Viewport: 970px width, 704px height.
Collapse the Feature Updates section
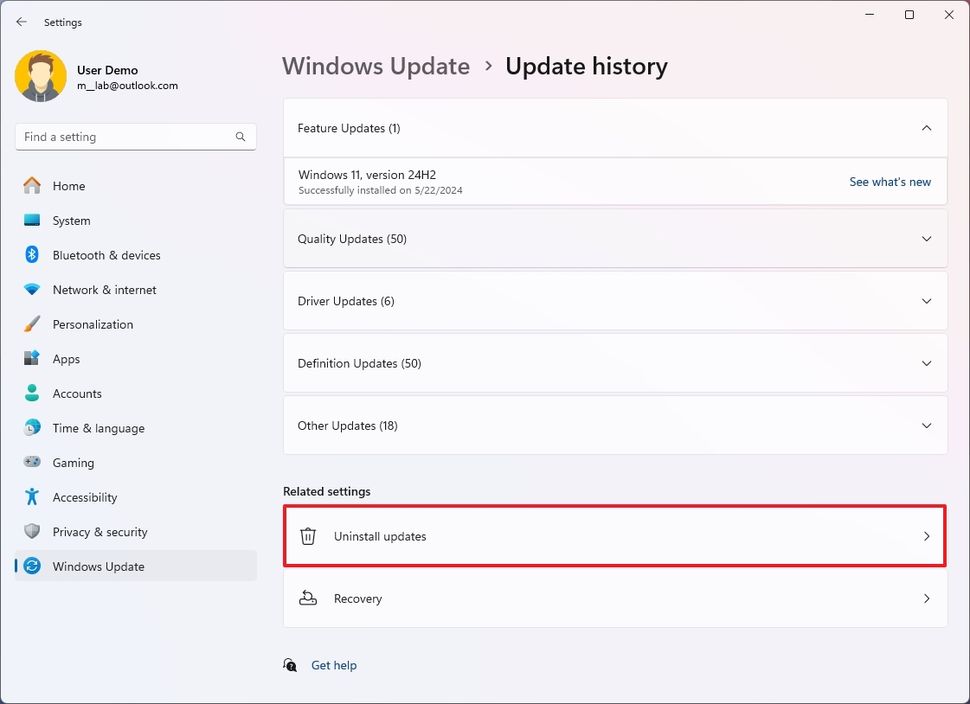pos(925,128)
